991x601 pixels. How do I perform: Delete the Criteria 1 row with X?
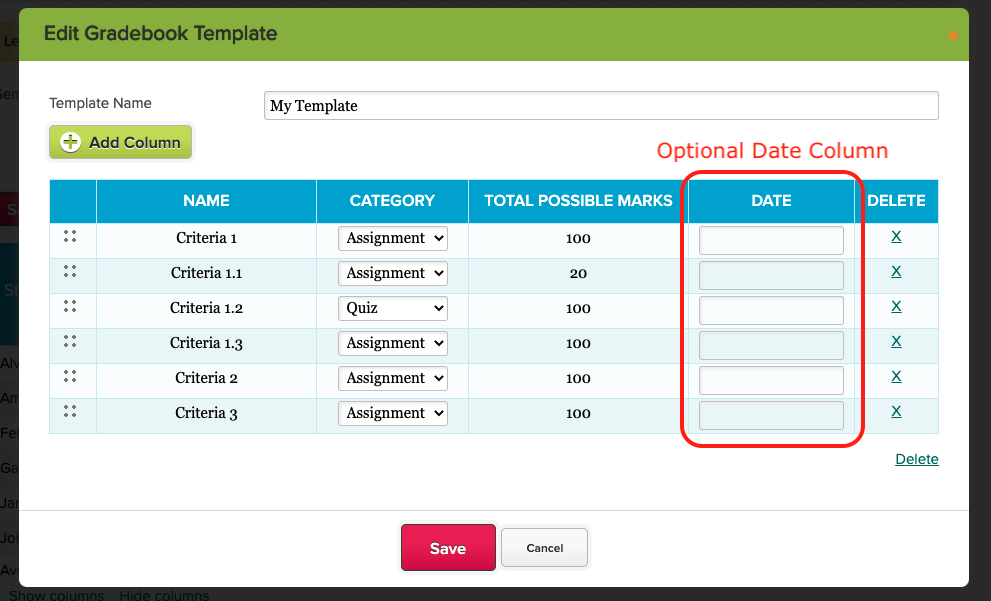(x=896, y=236)
